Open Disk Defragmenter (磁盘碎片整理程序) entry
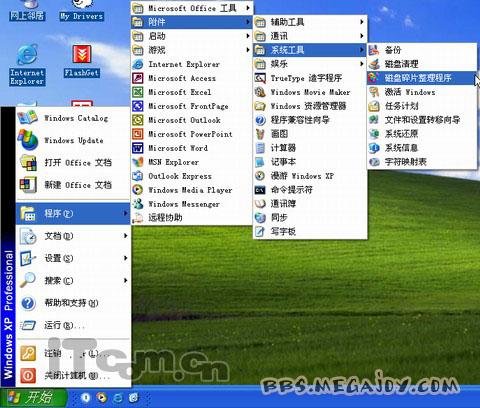 coord(422,78)
